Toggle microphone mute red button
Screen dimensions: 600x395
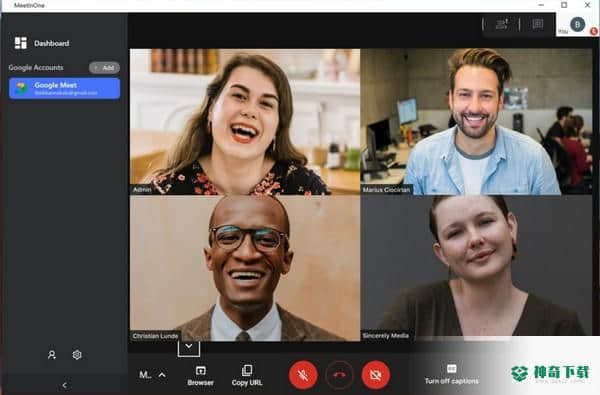(303, 375)
